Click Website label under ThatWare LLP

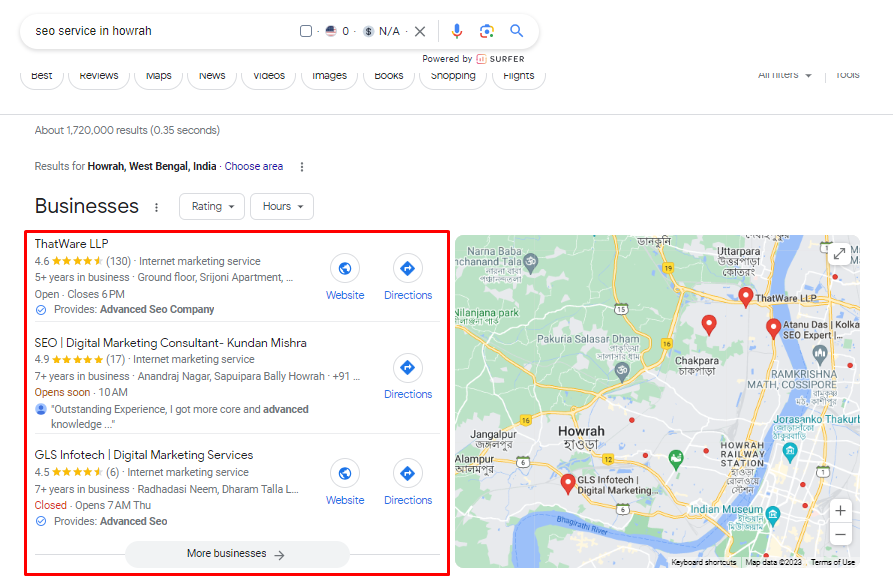345,295
